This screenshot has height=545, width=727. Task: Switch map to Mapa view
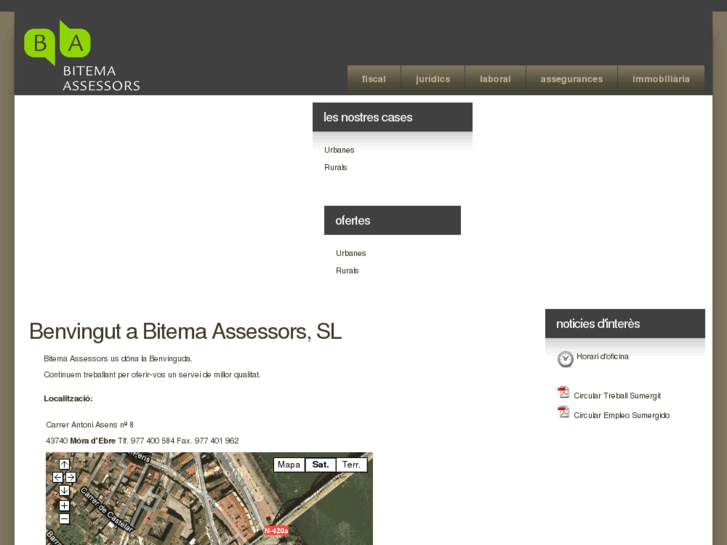289,465
